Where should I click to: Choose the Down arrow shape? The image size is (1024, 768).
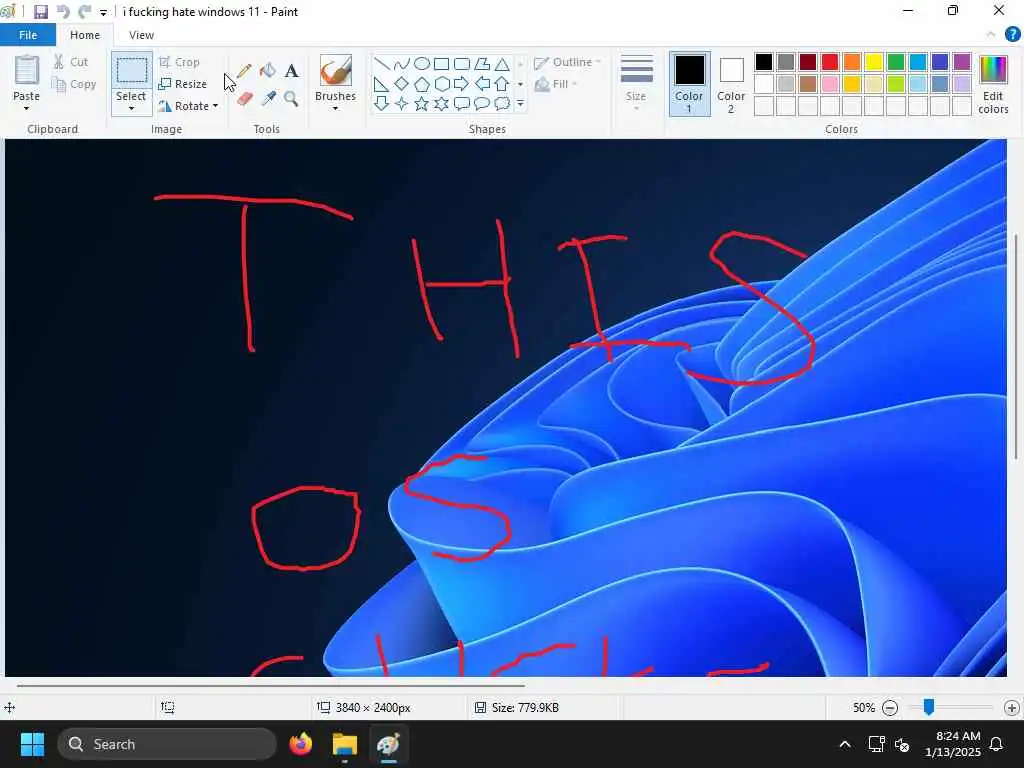point(382,103)
